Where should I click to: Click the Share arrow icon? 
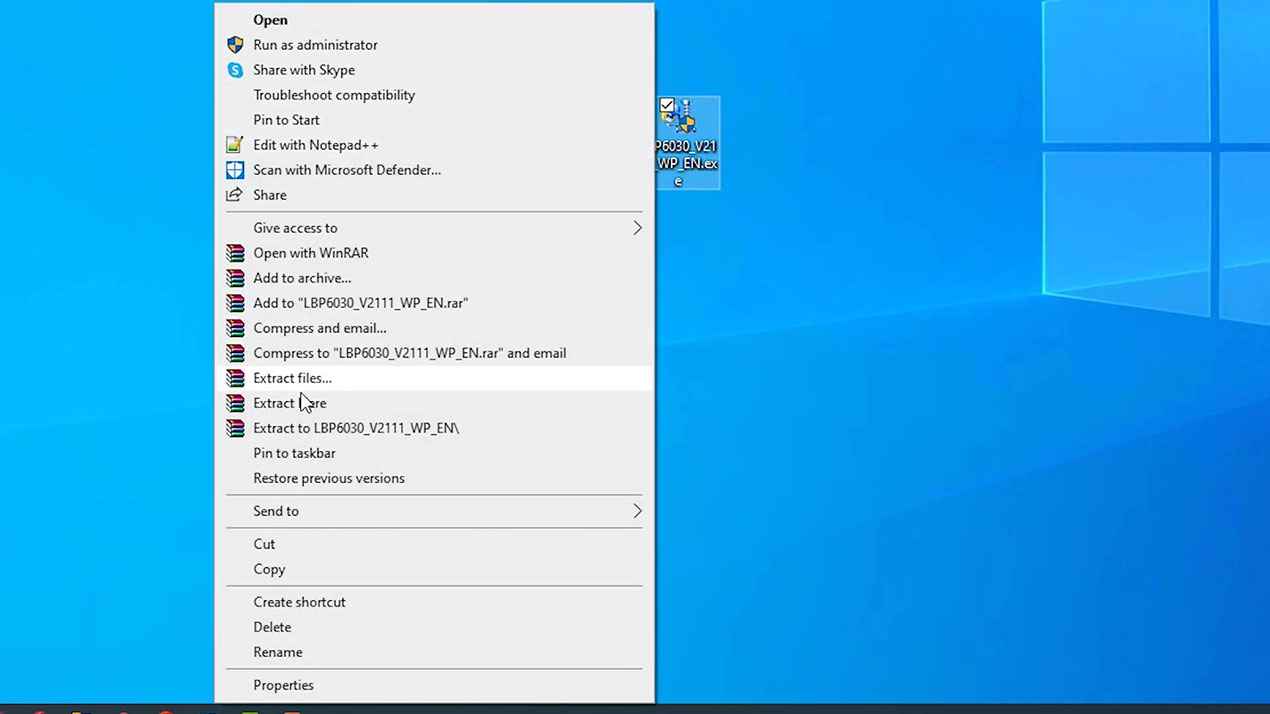[x=235, y=195]
